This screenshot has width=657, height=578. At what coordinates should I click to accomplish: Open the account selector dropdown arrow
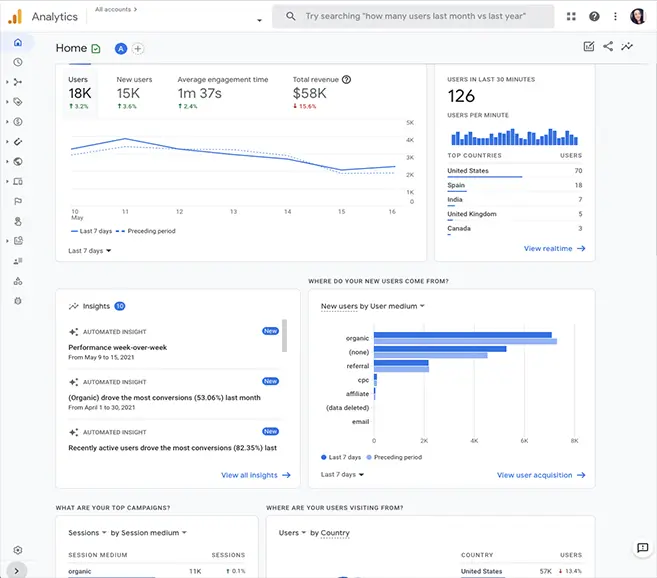click(259, 20)
